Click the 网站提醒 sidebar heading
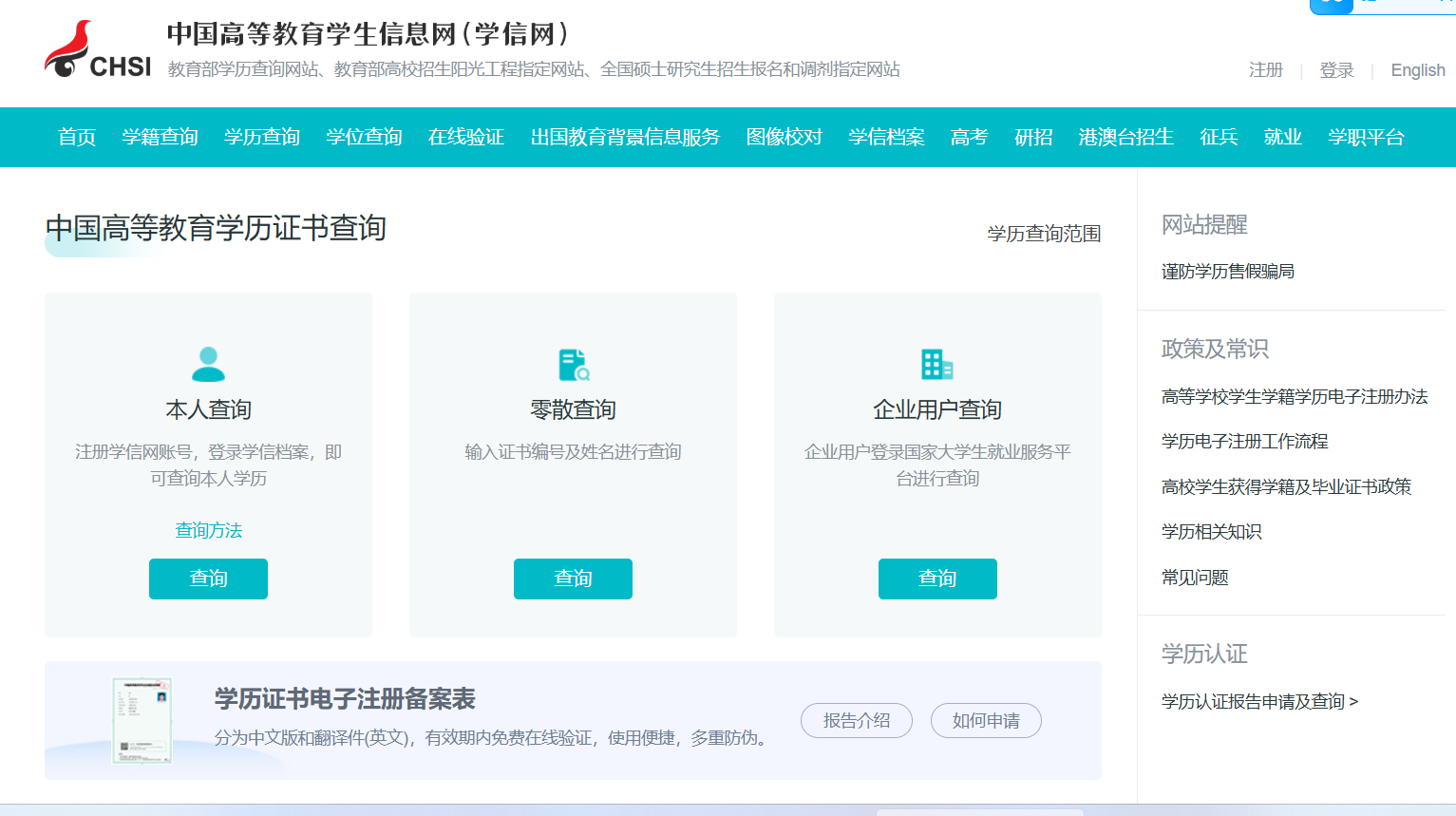 click(x=1204, y=225)
